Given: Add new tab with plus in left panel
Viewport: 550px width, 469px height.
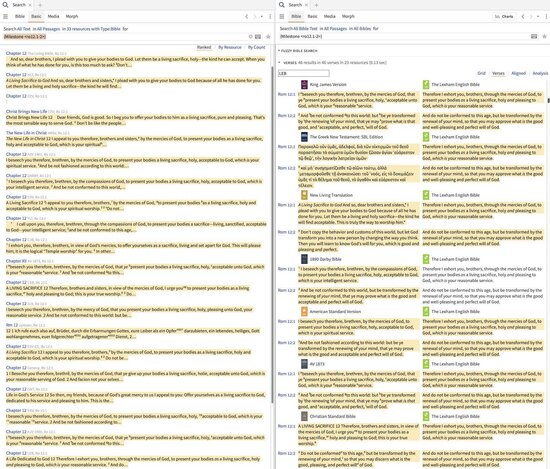Looking at the screenshot, I should click(40, 5).
